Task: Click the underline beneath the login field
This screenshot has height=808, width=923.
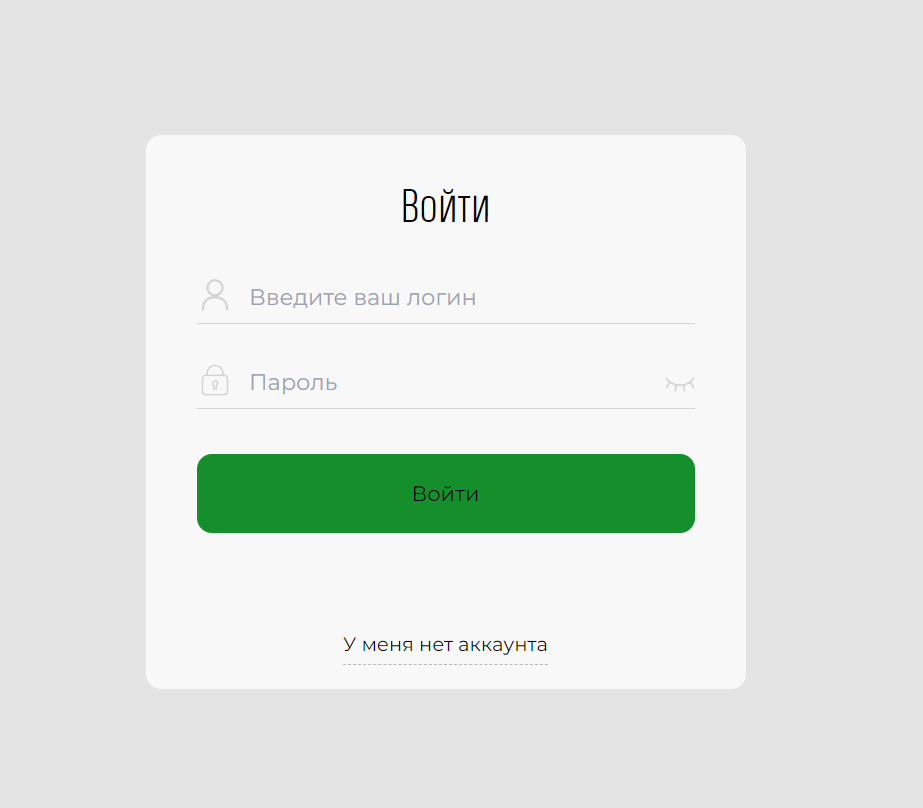Action: click(446, 323)
